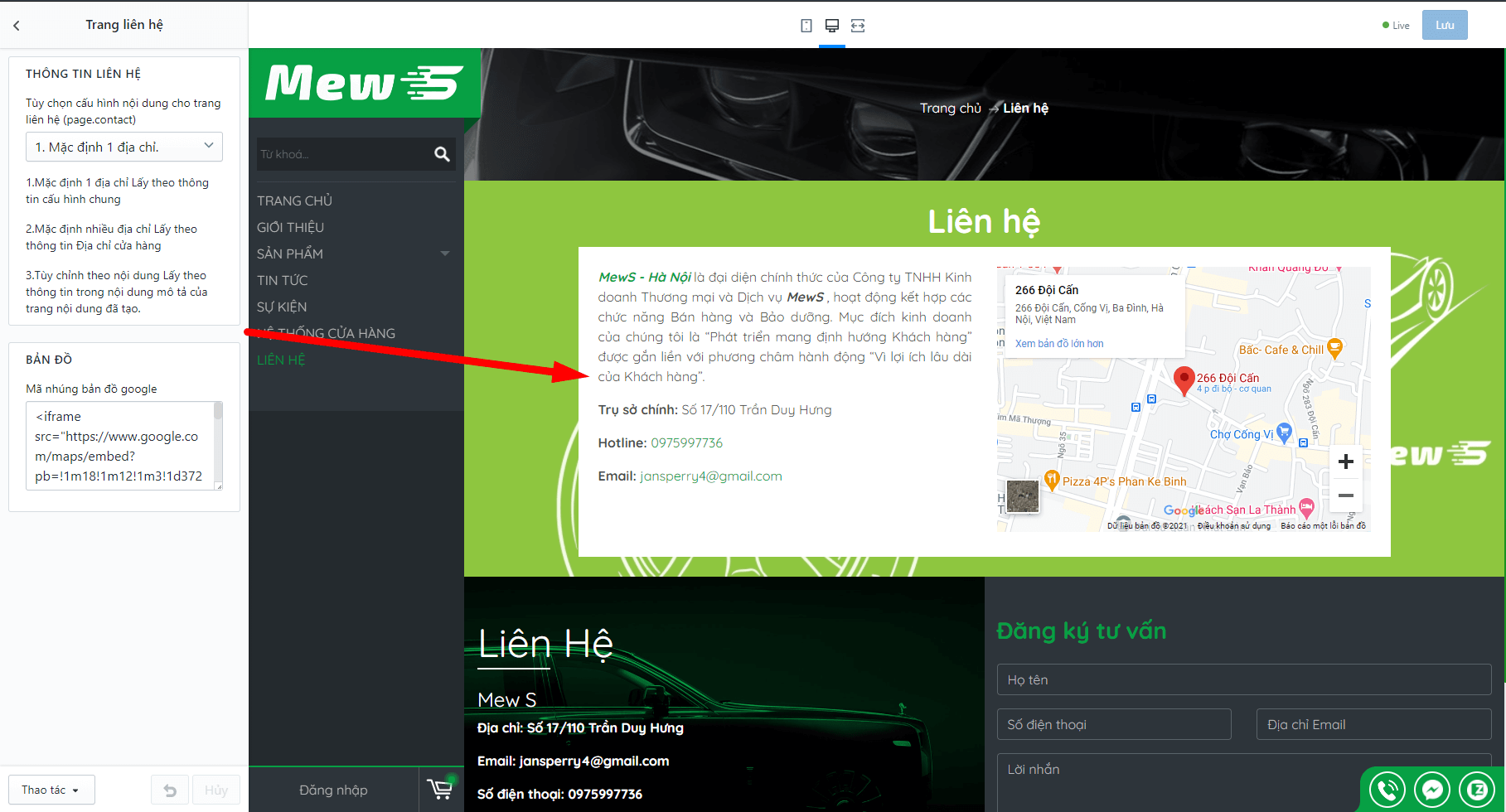
Task: Click the Lưu save button
Action: [1445, 25]
